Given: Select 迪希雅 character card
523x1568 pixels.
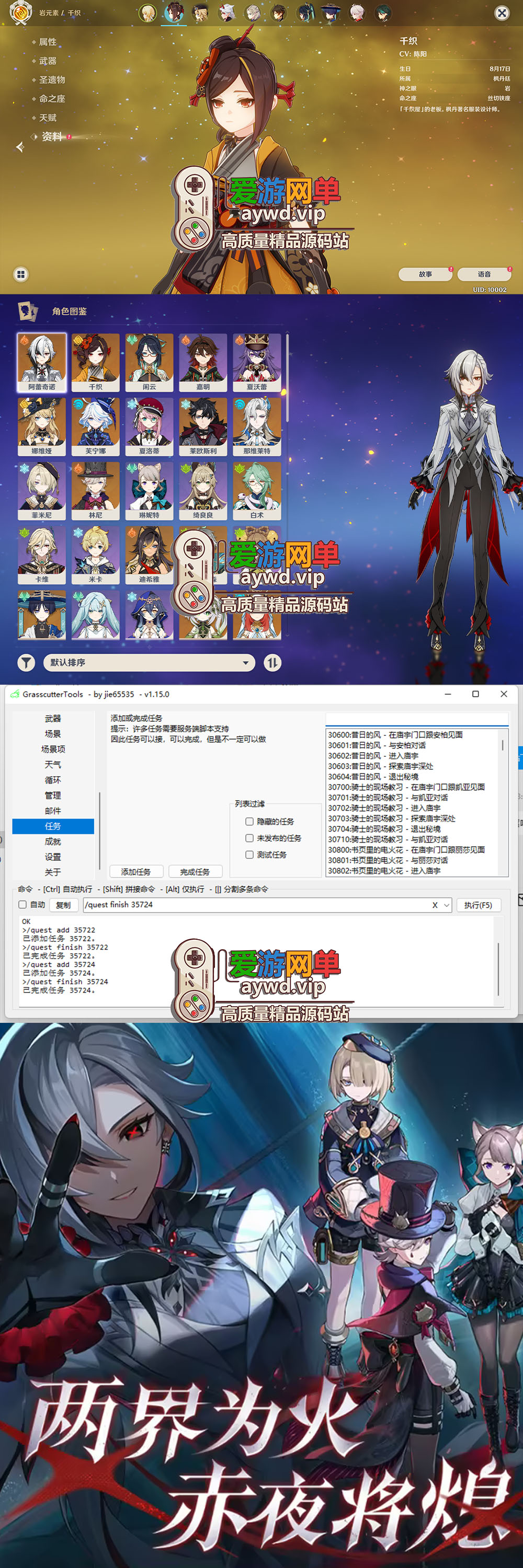Looking at the screenshot, I should point(149,555).
